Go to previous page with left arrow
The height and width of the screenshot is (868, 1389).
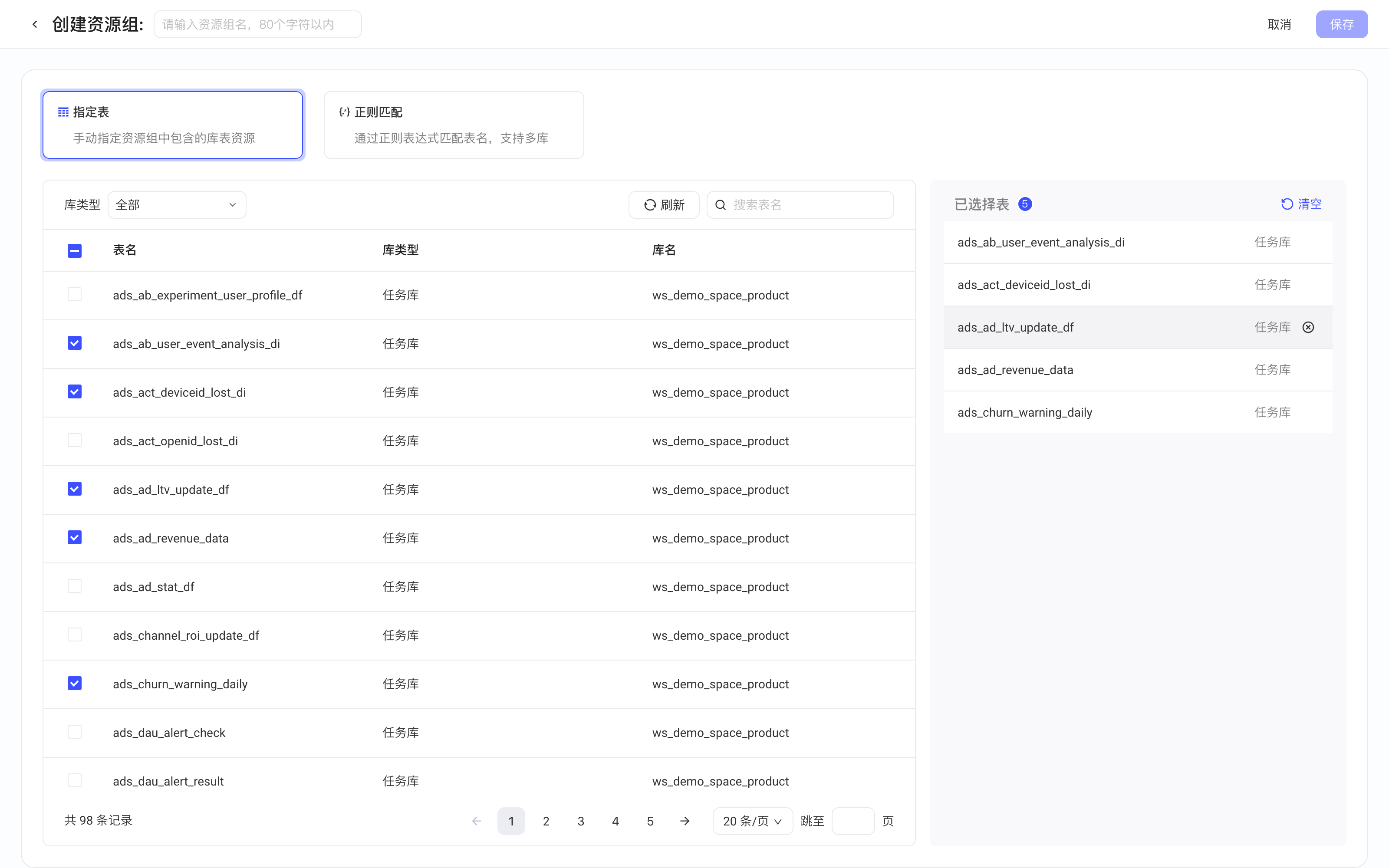477,821
